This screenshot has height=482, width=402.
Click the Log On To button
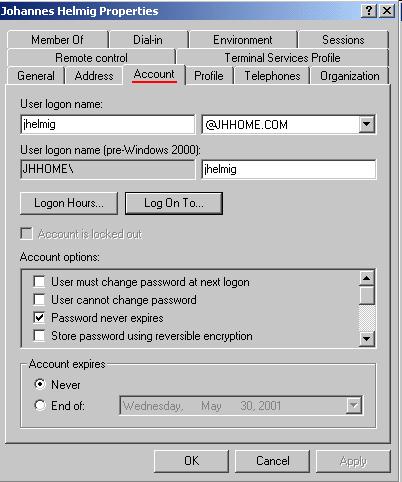174,203
